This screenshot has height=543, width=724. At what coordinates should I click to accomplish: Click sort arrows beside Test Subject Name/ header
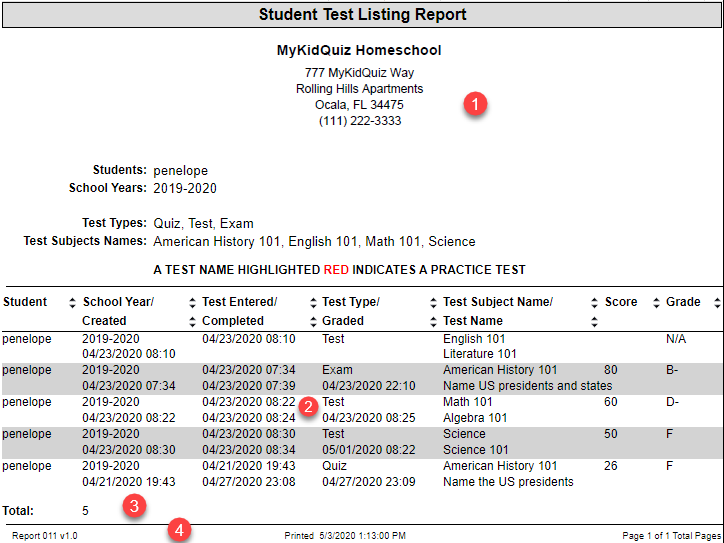(594, 303)
